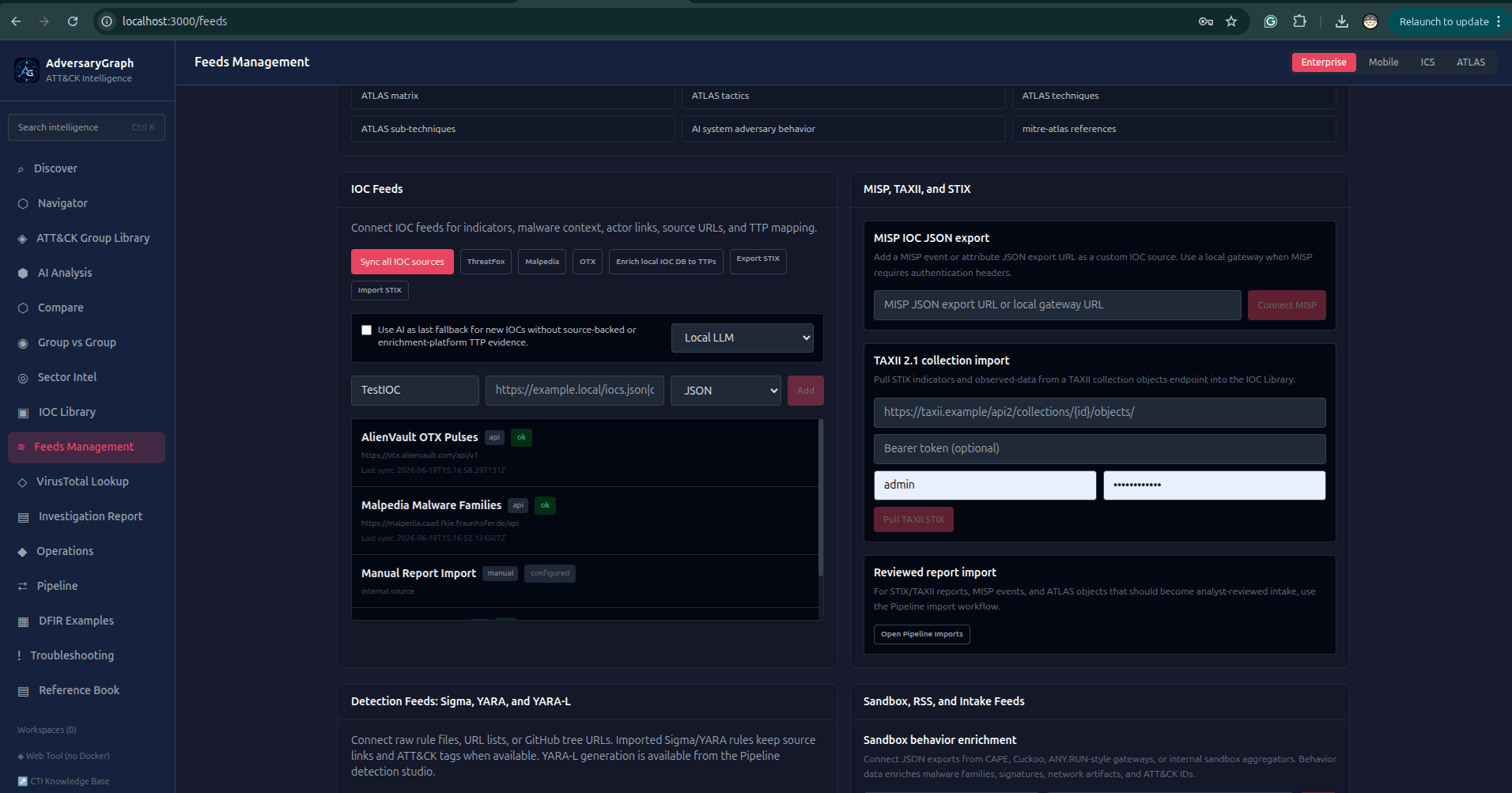
Task: Open browser downloads icon
Action: (1342, 21)
